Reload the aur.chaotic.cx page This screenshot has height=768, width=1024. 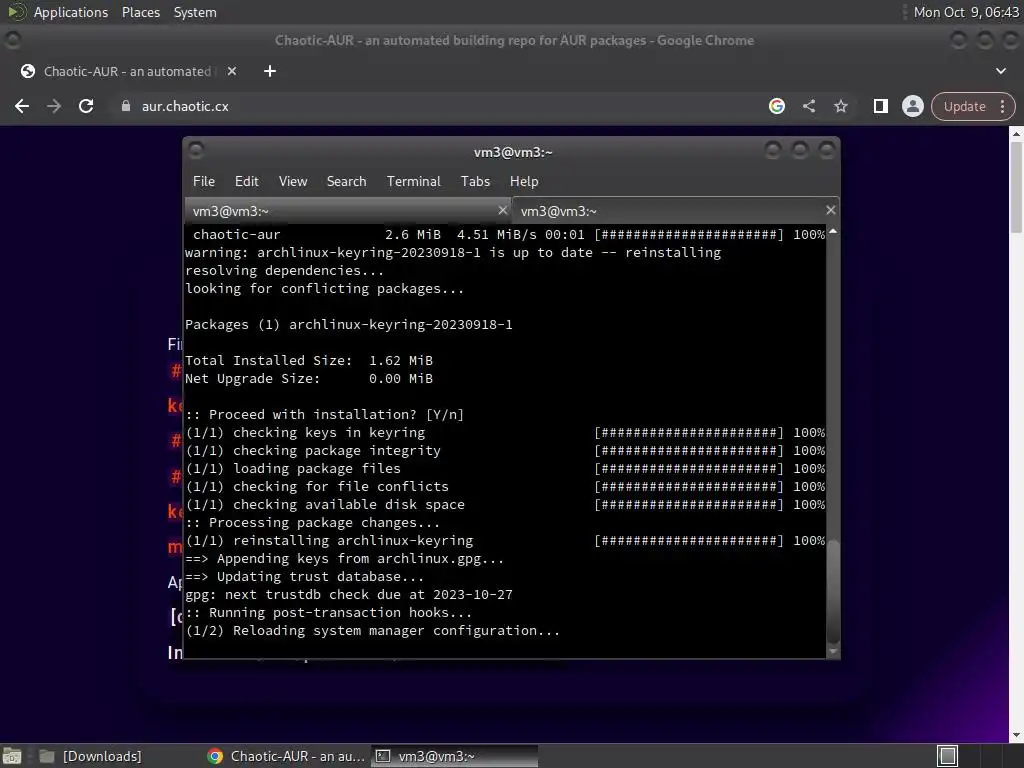[86, 106]
